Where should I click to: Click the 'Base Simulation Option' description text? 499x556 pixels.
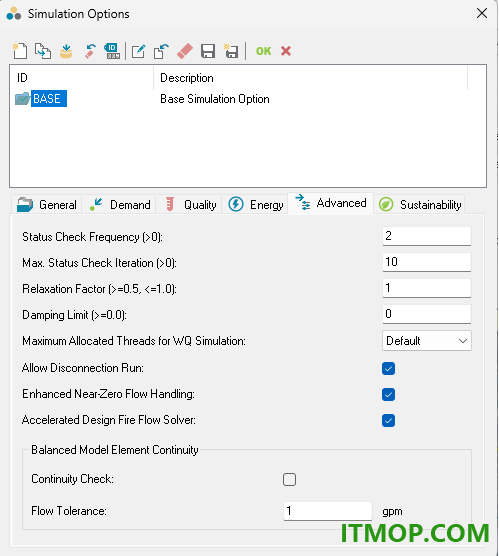[x=215, y=99]
